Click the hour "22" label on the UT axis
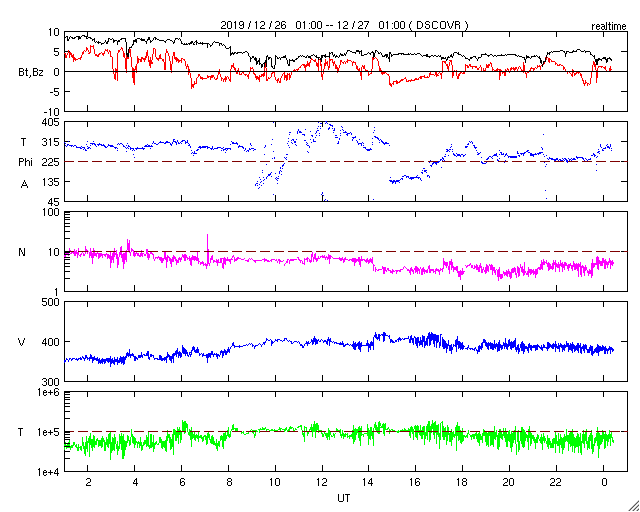The image size is (640, 512). (x=556, y=482)
